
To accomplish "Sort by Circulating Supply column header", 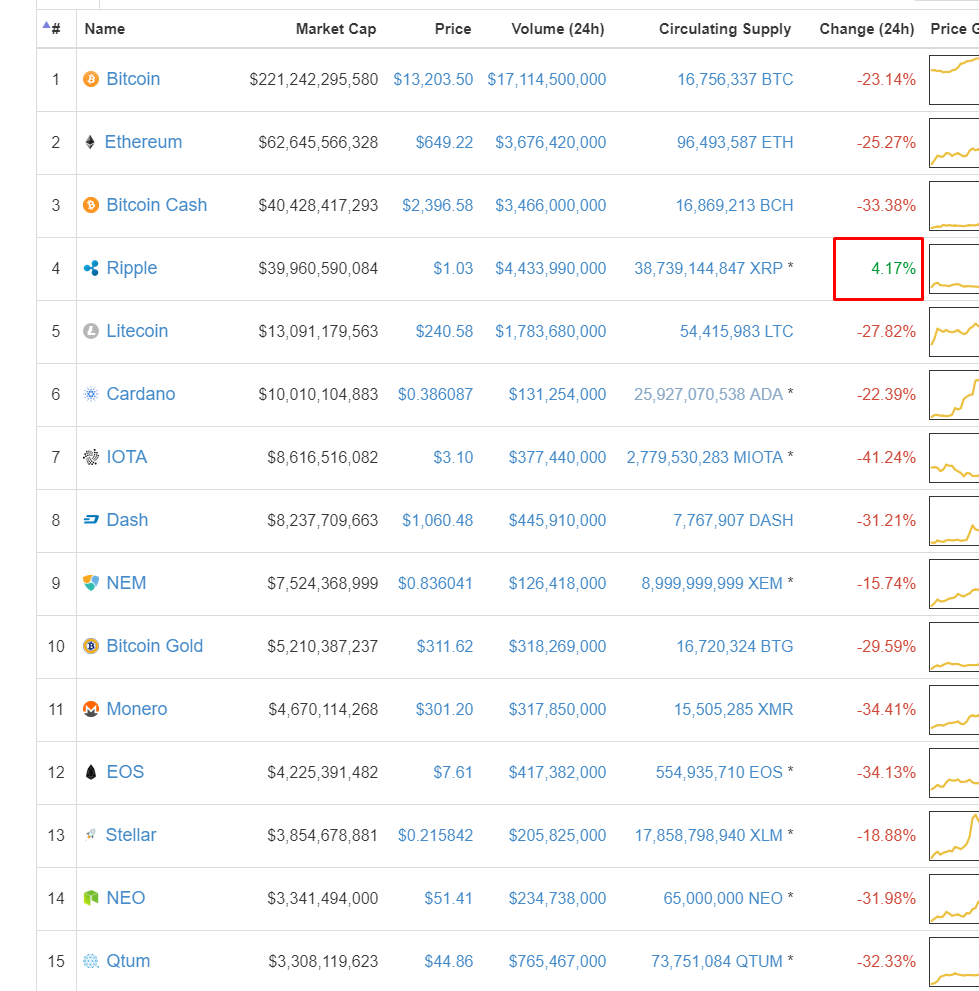I will pyautogui.click(x=725, y=29).
